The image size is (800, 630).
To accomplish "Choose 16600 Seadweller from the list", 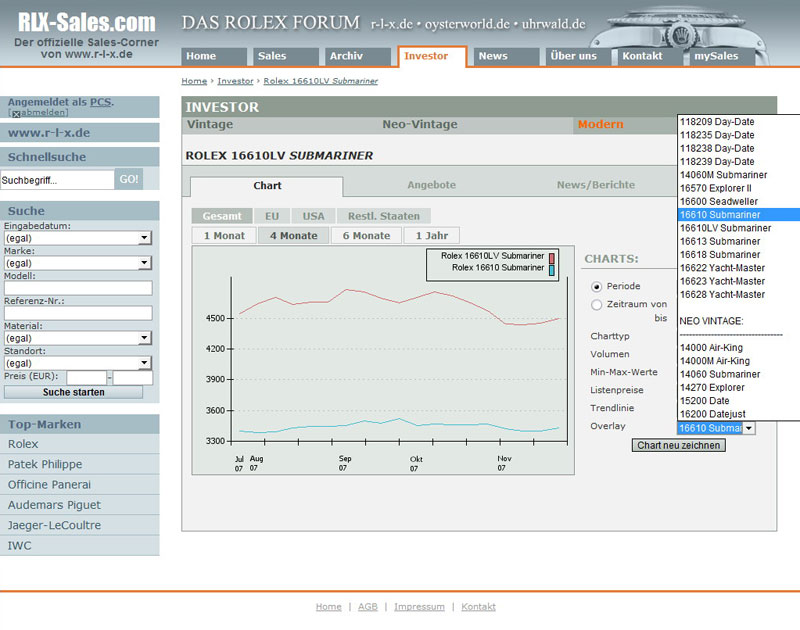I will click(x=718, y=201).
